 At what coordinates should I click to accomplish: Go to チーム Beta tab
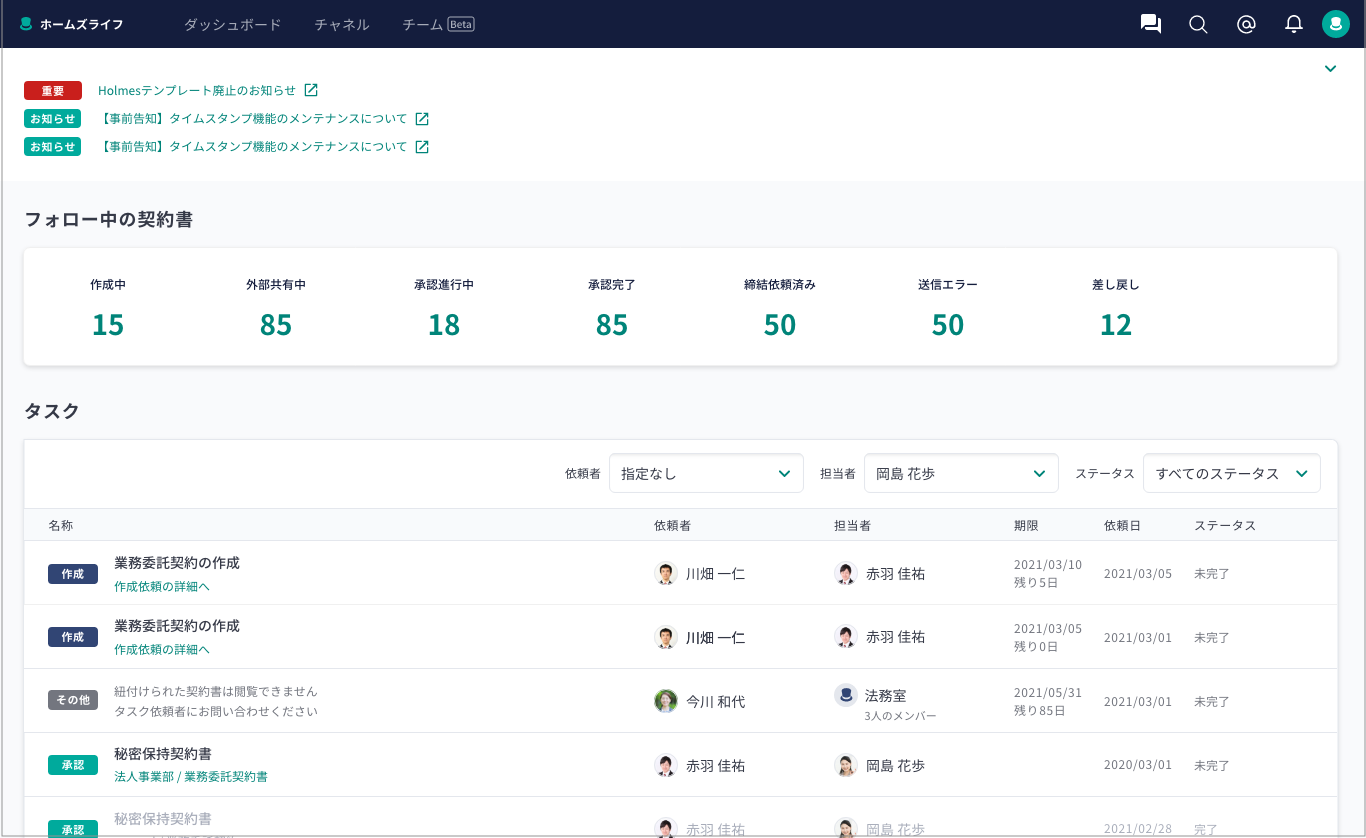438,24
